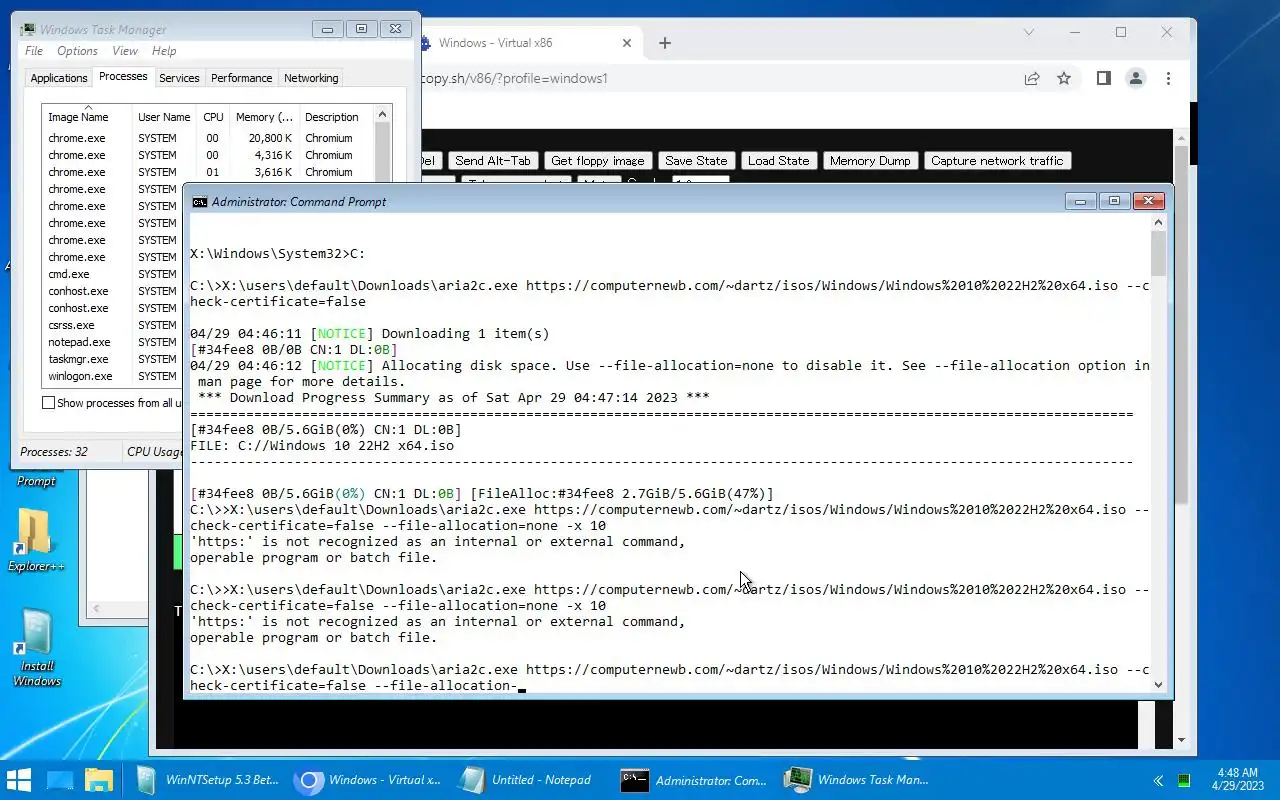Open a new tab with plus button
The width and height of the screenshot is (1280, 800).
coord(665,43)
